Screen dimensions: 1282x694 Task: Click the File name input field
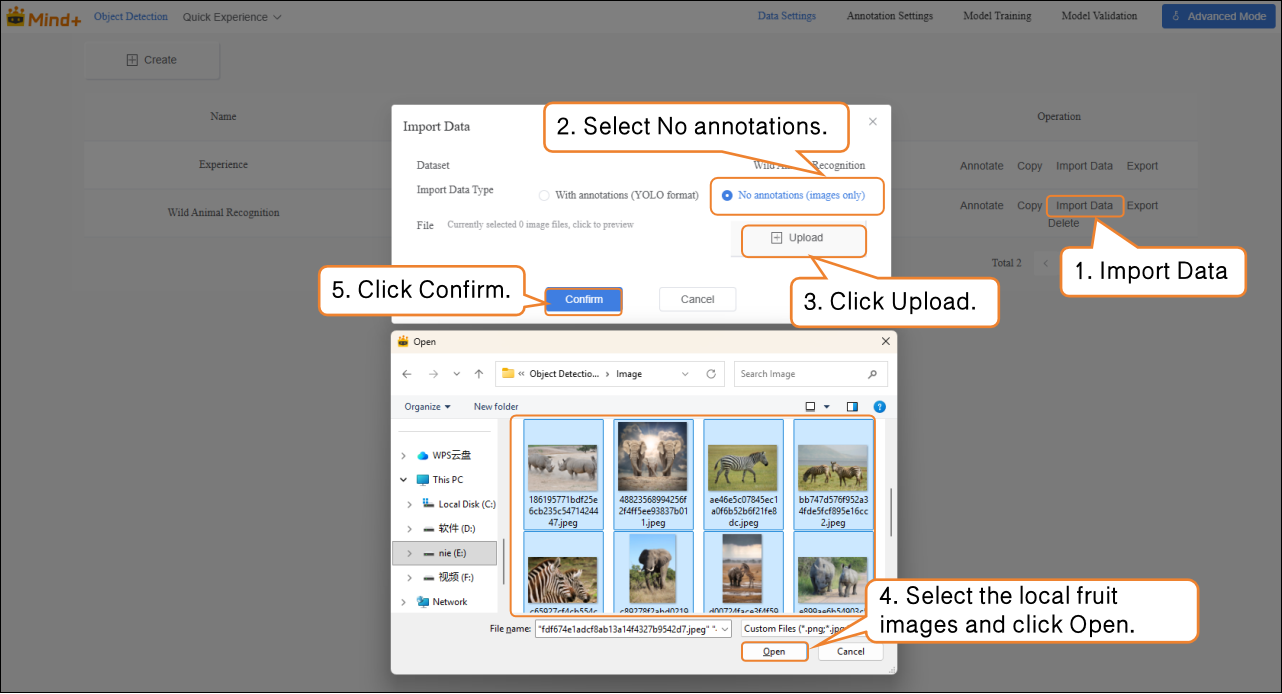625,628
